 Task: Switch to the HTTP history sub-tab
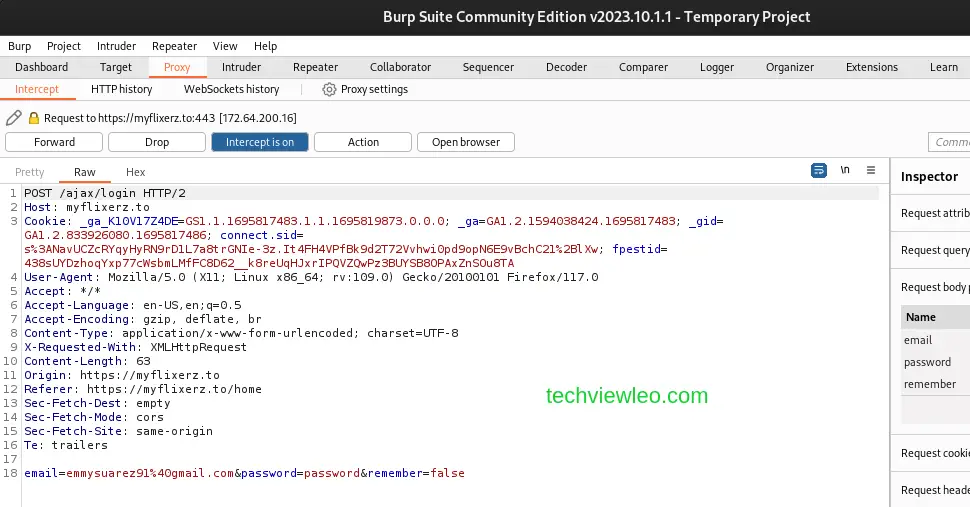[x=121, y=89]
